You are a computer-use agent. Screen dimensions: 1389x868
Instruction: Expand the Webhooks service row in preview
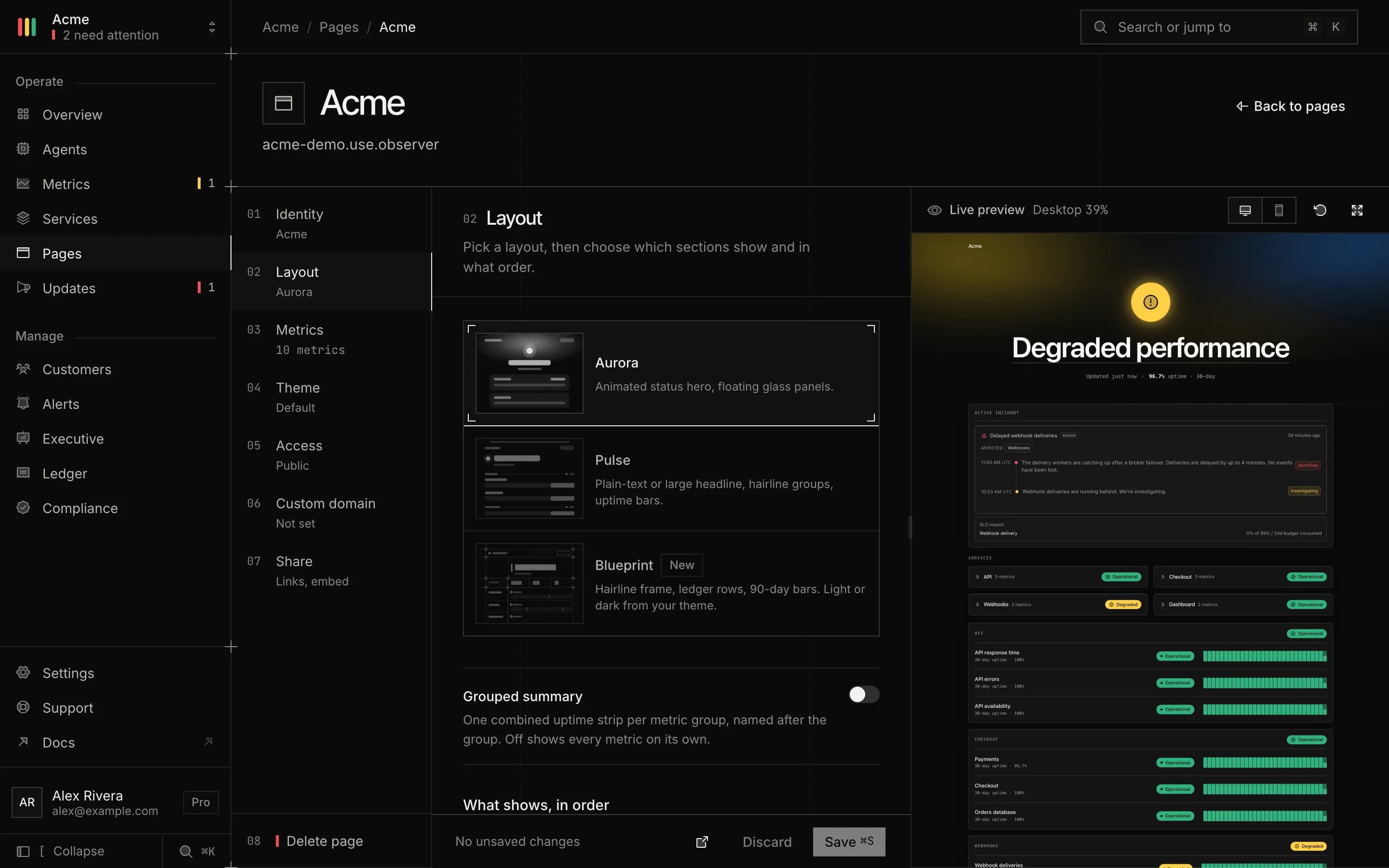point(1057,605)
